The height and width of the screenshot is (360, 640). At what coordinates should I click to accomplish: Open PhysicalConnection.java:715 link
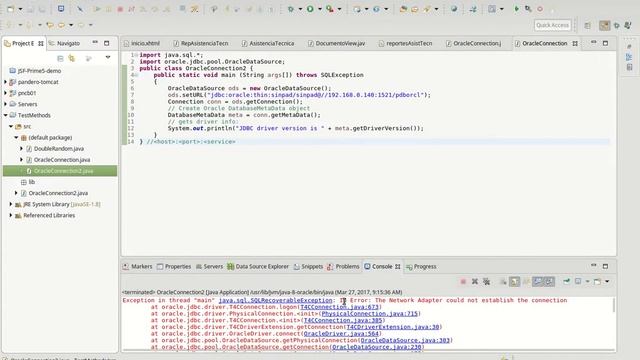coord(370,314)
